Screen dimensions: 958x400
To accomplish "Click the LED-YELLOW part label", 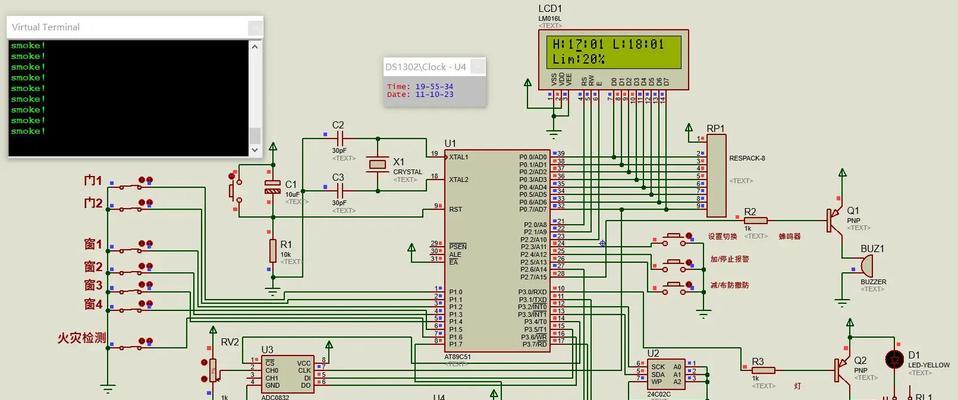I will [929, 365].
